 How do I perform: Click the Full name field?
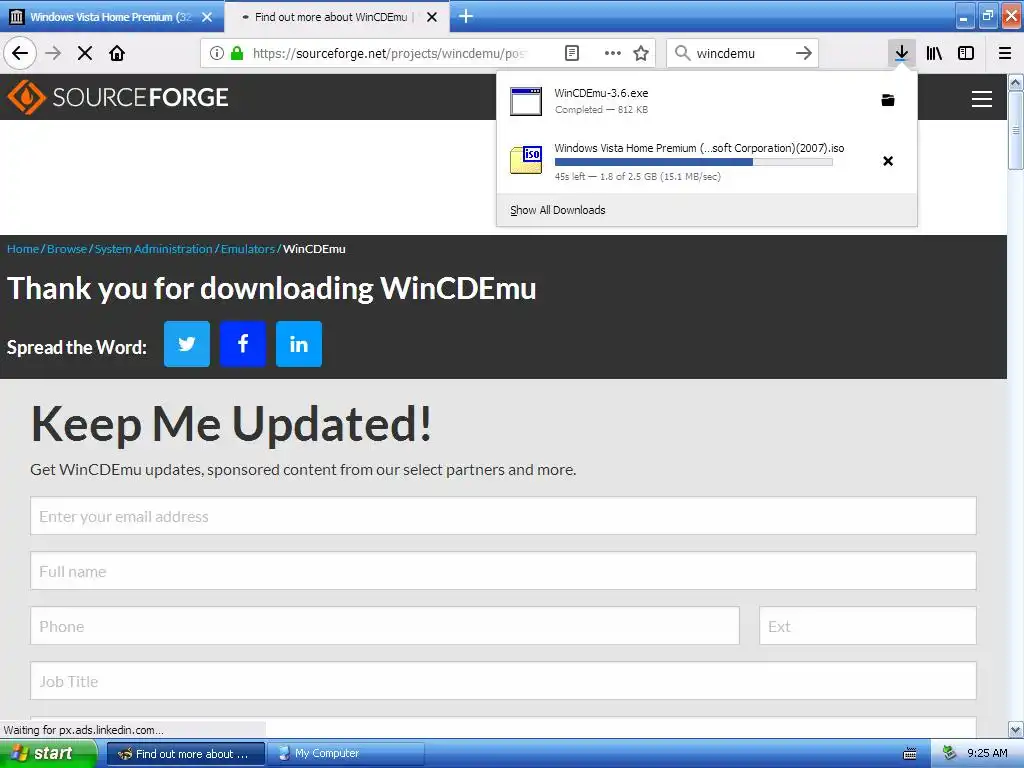tap(504, 571)
